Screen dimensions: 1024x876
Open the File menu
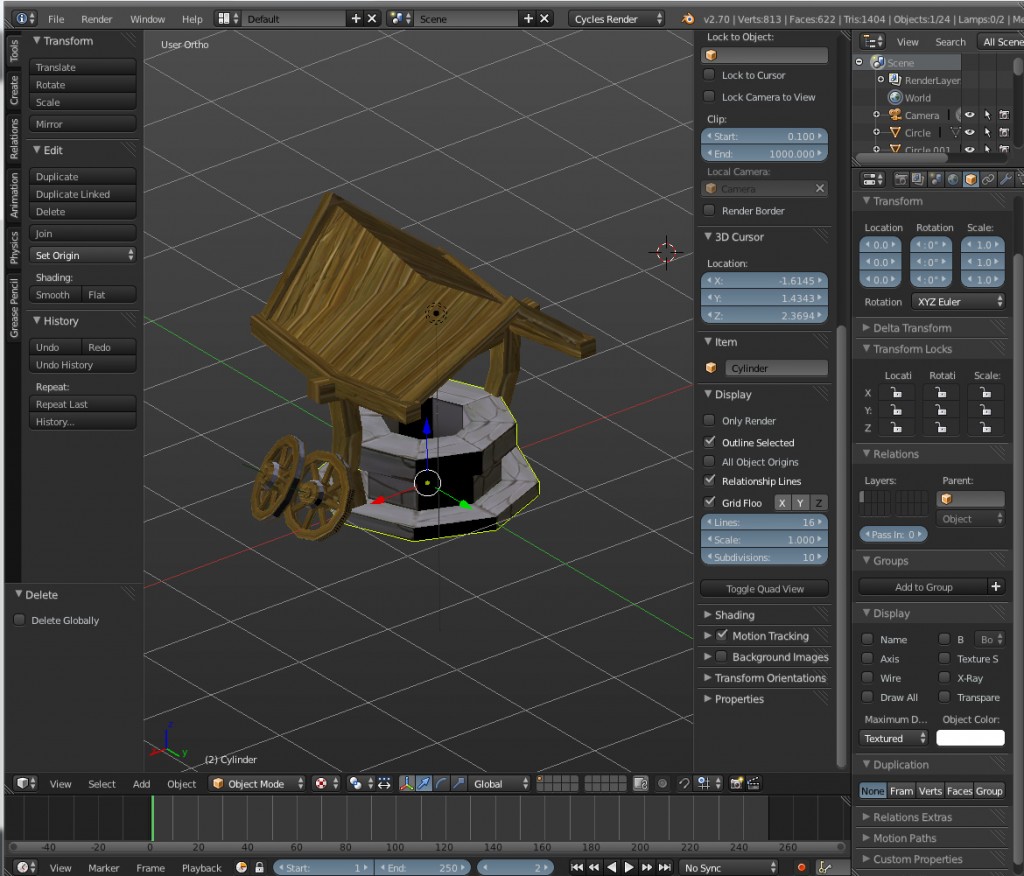(55, 17)
